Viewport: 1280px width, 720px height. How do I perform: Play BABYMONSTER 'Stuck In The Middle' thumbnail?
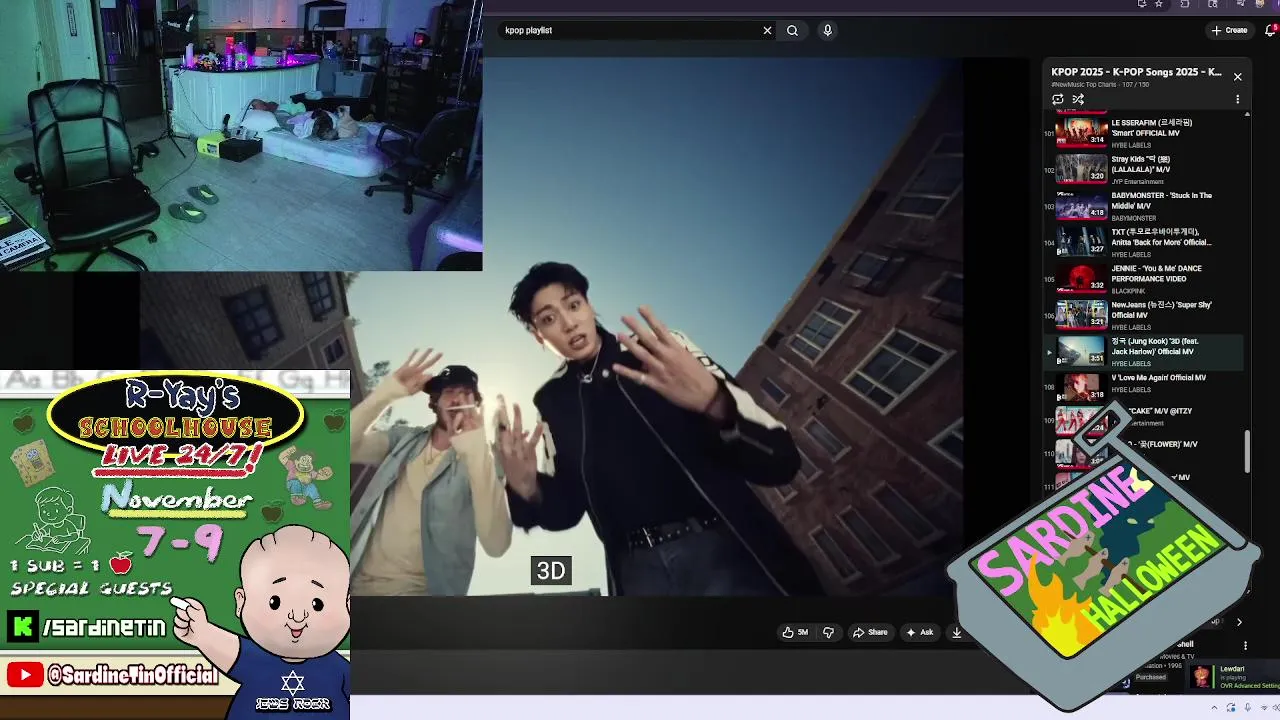pos(1081,204)
